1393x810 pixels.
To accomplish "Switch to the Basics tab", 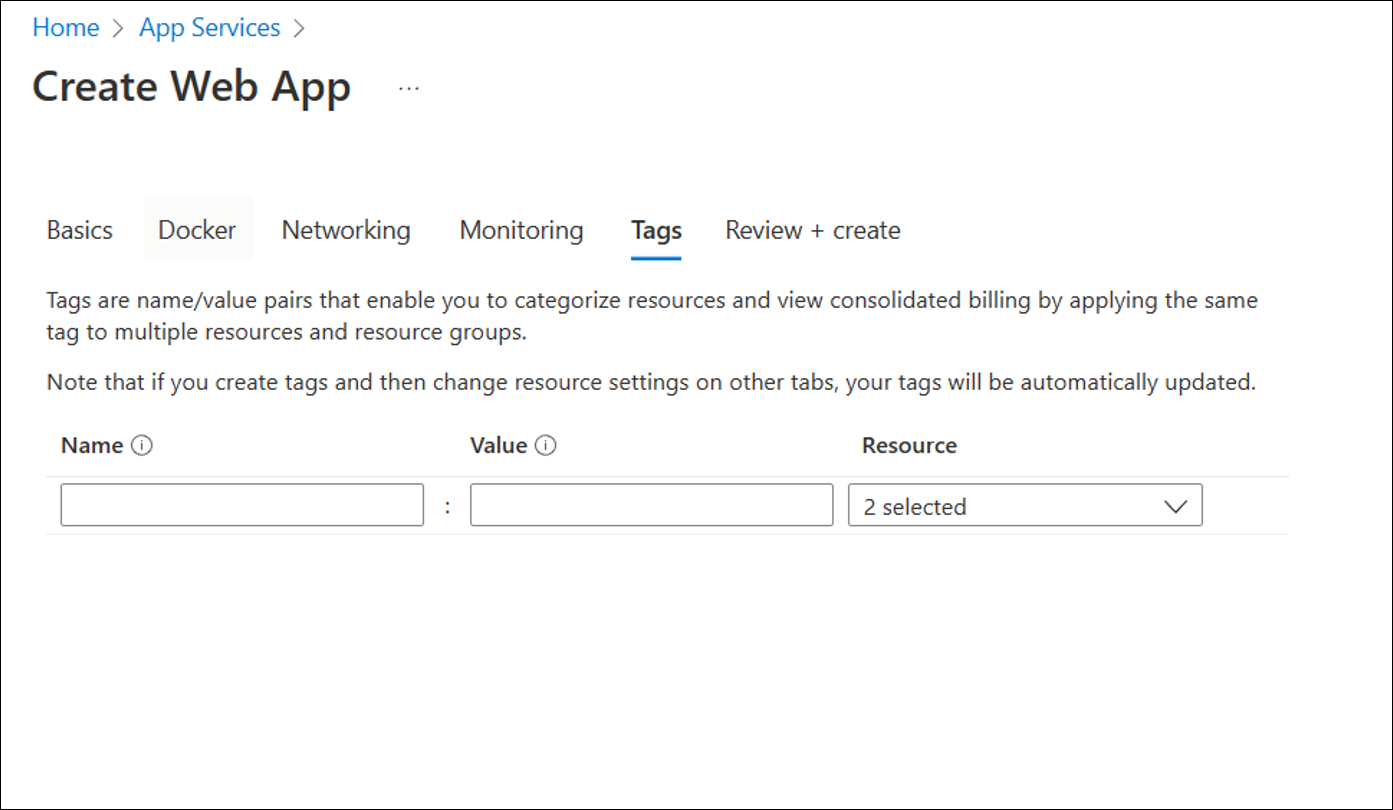I will click(x=80, y=230).
